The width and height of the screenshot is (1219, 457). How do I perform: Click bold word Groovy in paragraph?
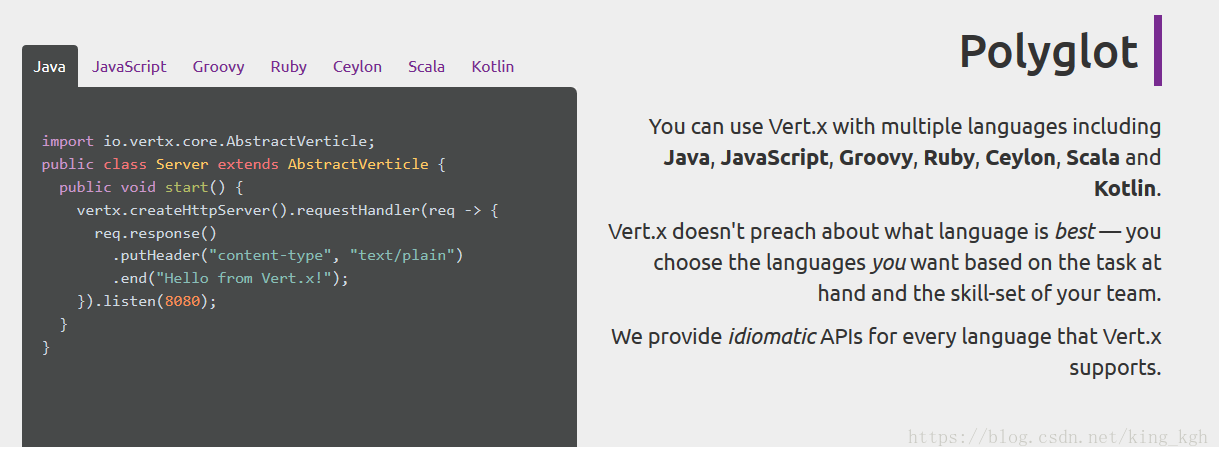876,158
